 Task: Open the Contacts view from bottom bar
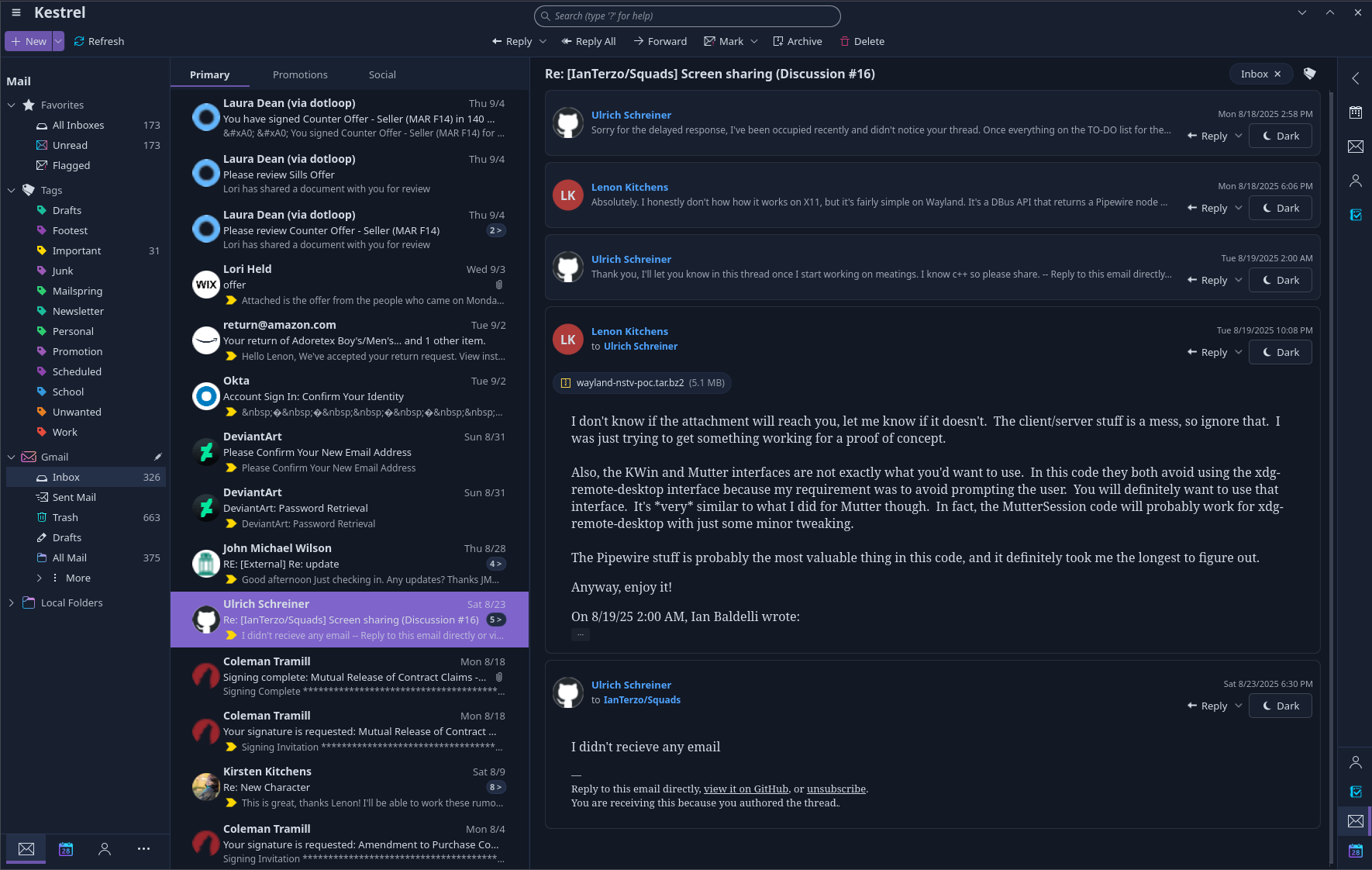coord(105,849)
